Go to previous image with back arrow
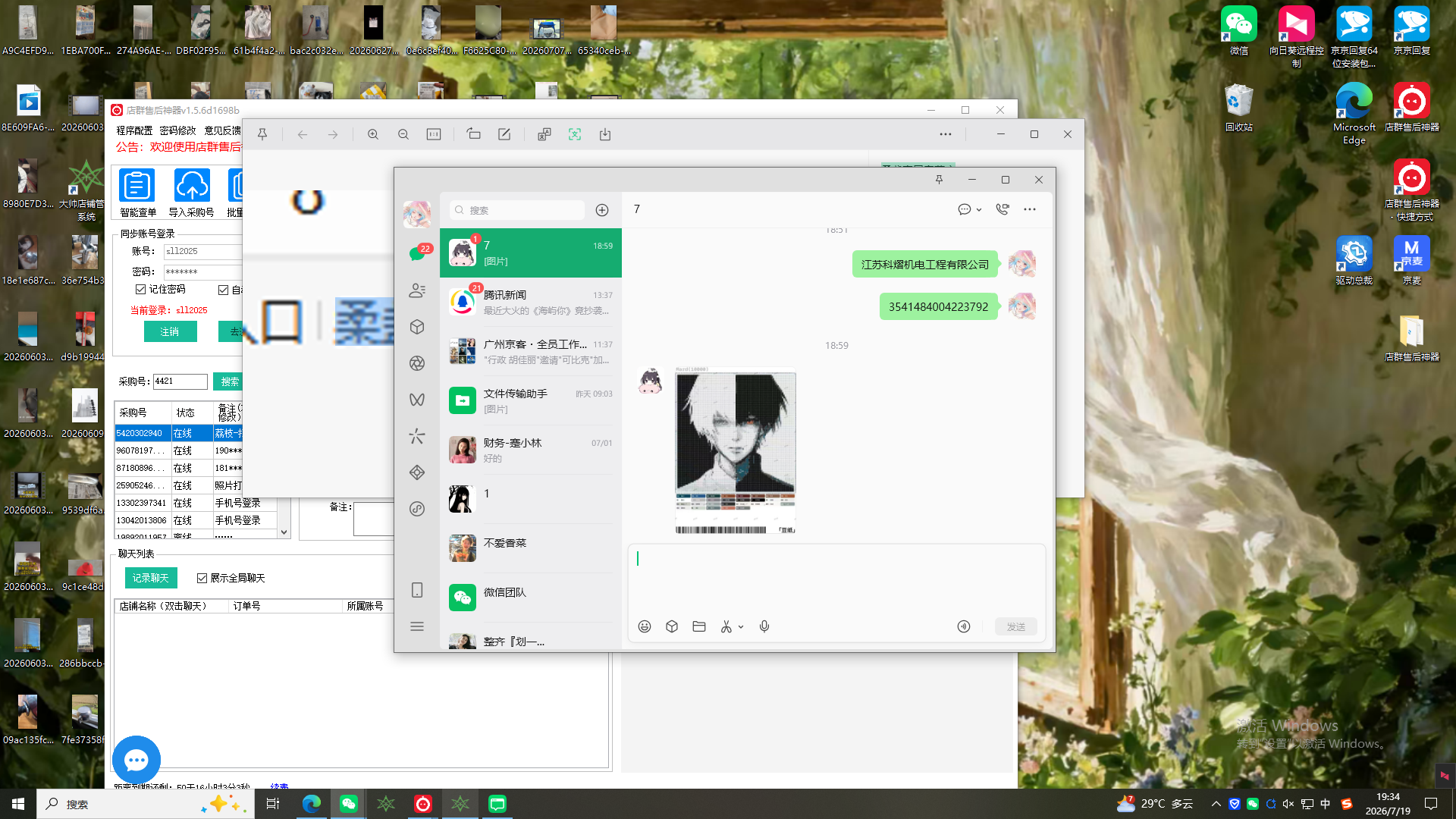Viewport: 1456px width, 819px height. click(303, 134)
